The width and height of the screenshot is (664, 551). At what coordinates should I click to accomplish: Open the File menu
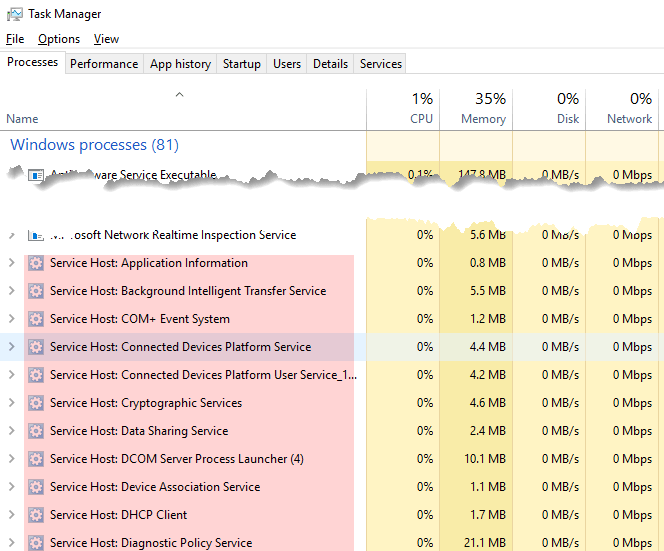point(15,39)
